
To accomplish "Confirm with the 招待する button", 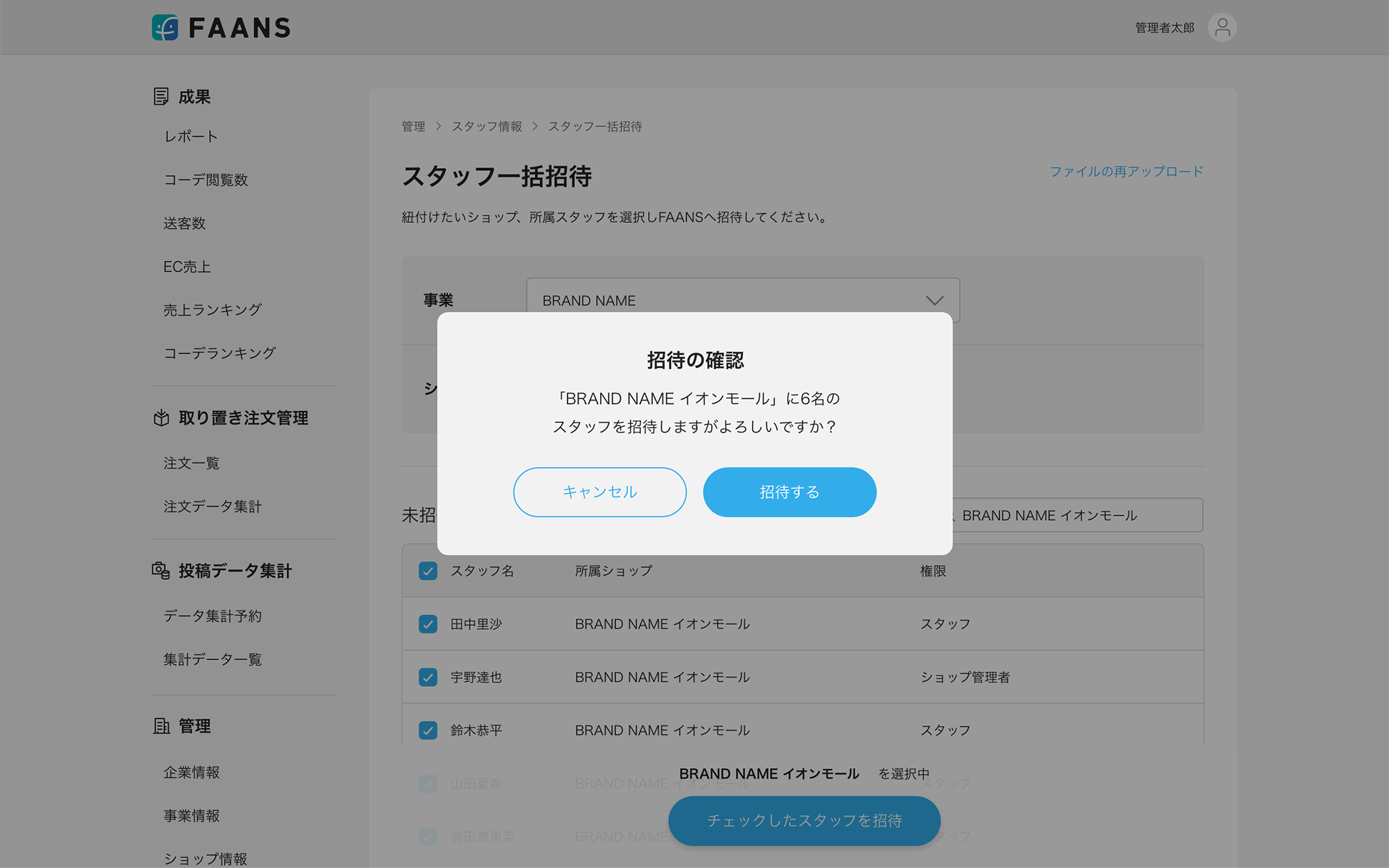I will point(789,492).
